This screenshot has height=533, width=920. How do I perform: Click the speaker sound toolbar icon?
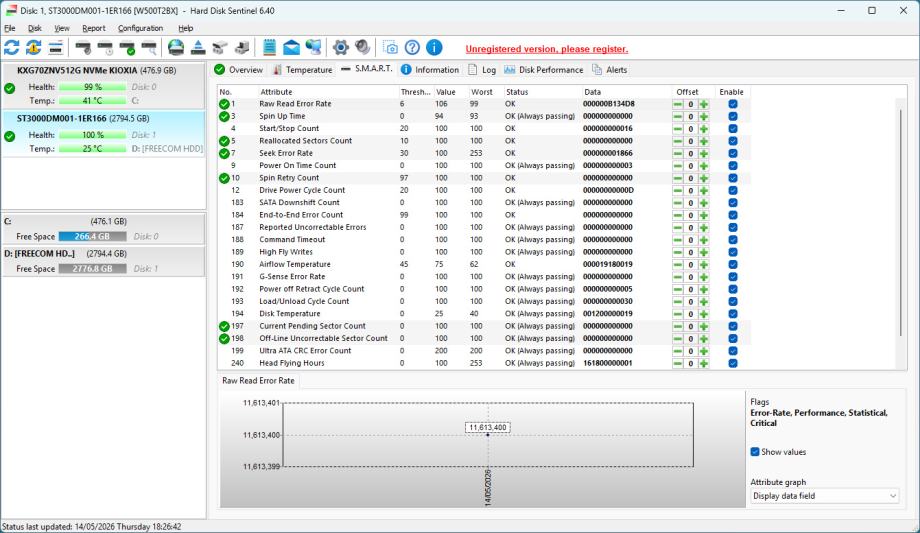pos(363,48)
